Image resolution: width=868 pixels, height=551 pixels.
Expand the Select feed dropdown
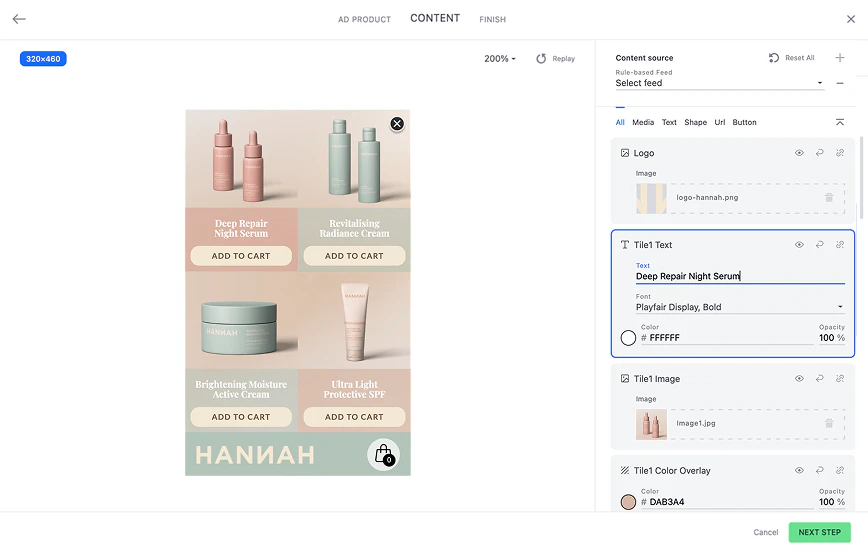pos(720,84)
